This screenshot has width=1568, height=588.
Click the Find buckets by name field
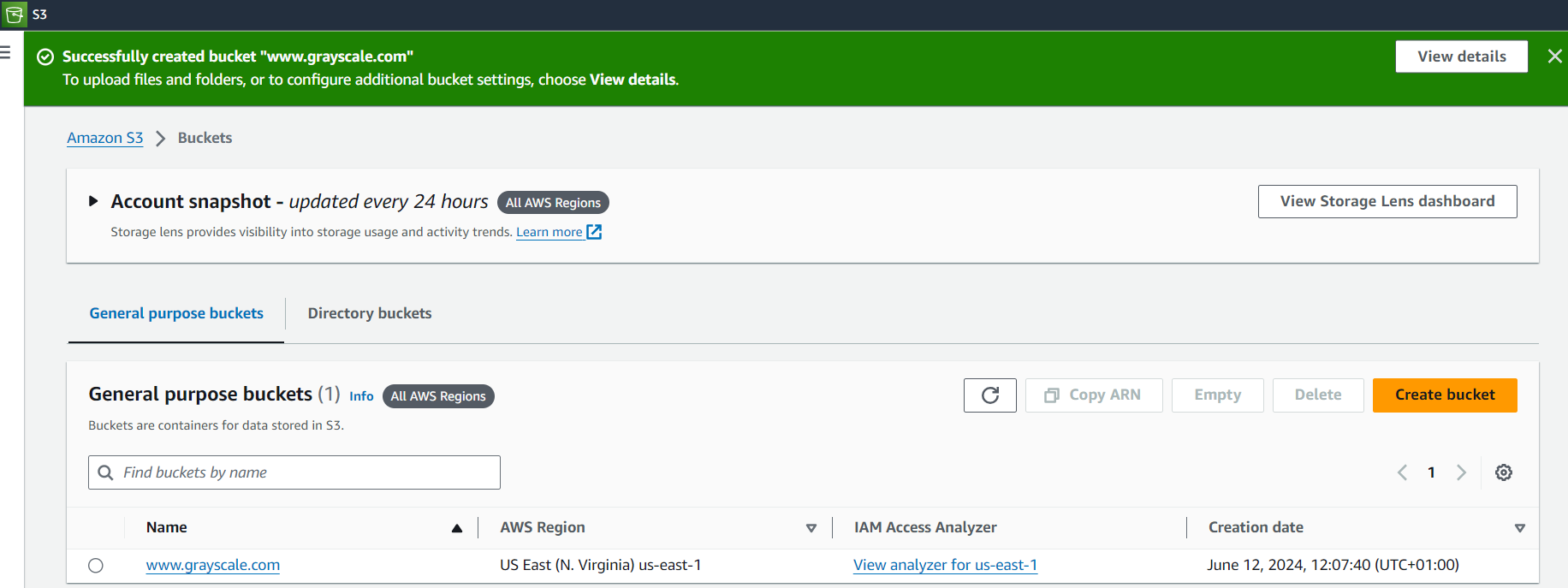(294, 472)
